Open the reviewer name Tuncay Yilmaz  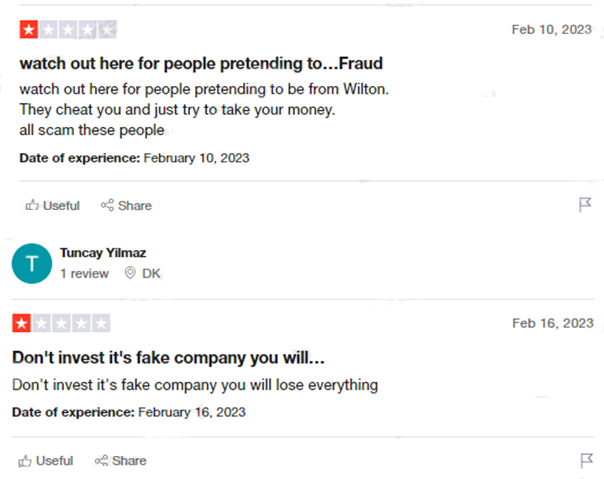point(103,253)
